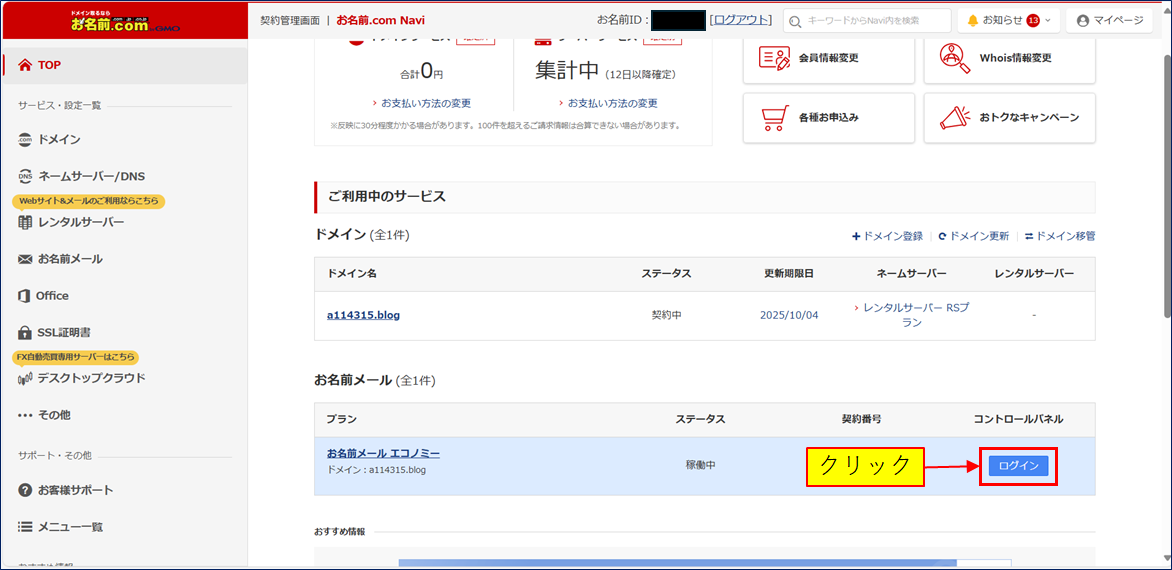This screenshot has width=1172, height=570.
Task: Click the 会員情報変更 card icon
Action: tap(774, 58)
